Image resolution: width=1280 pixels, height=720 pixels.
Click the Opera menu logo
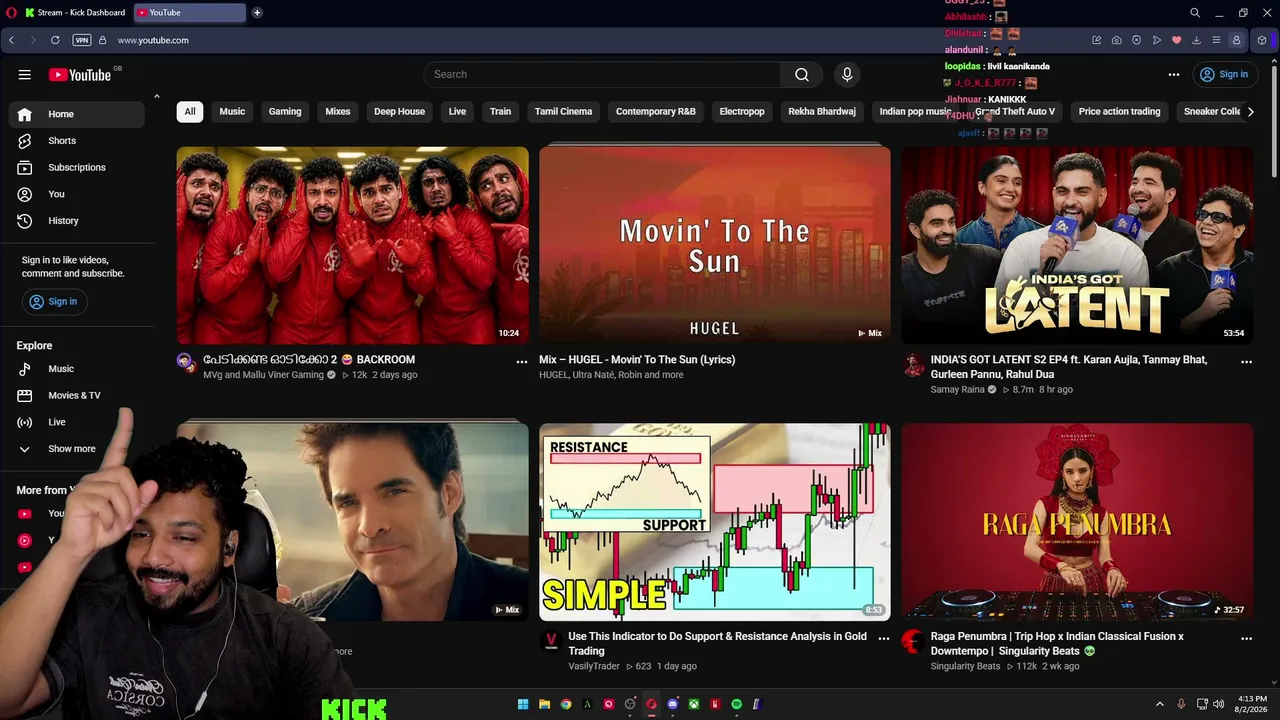click(12, 13)
